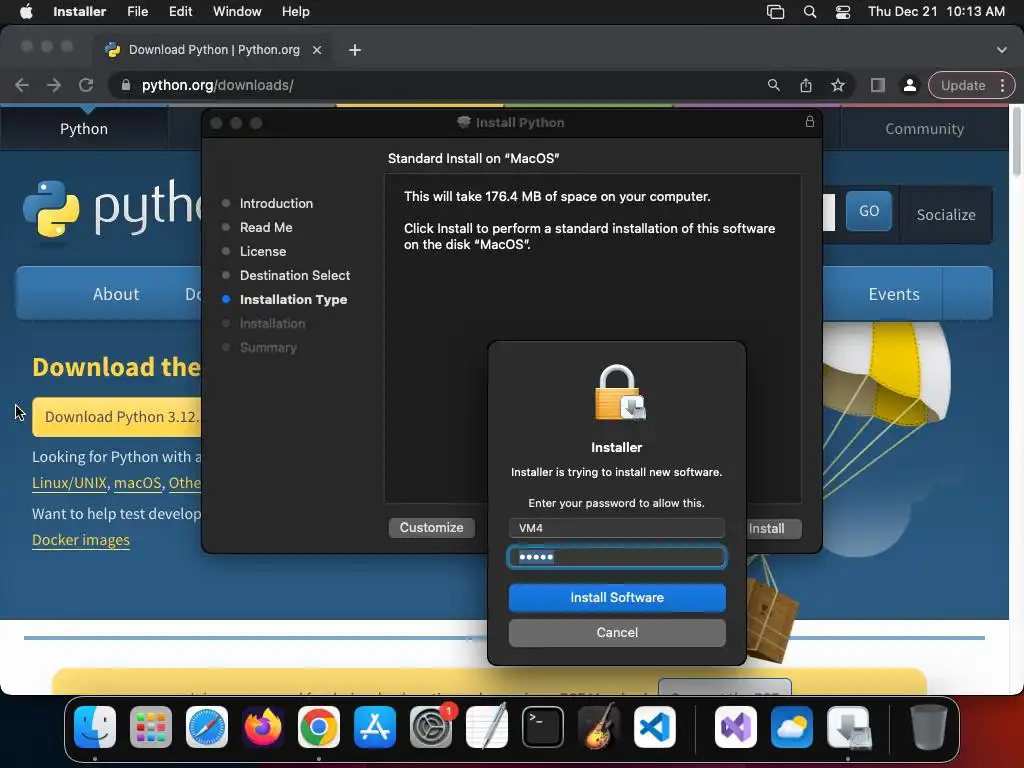Open the macOS download link
The height and width of the screenshot is (768, 1024).
point(137,483)
